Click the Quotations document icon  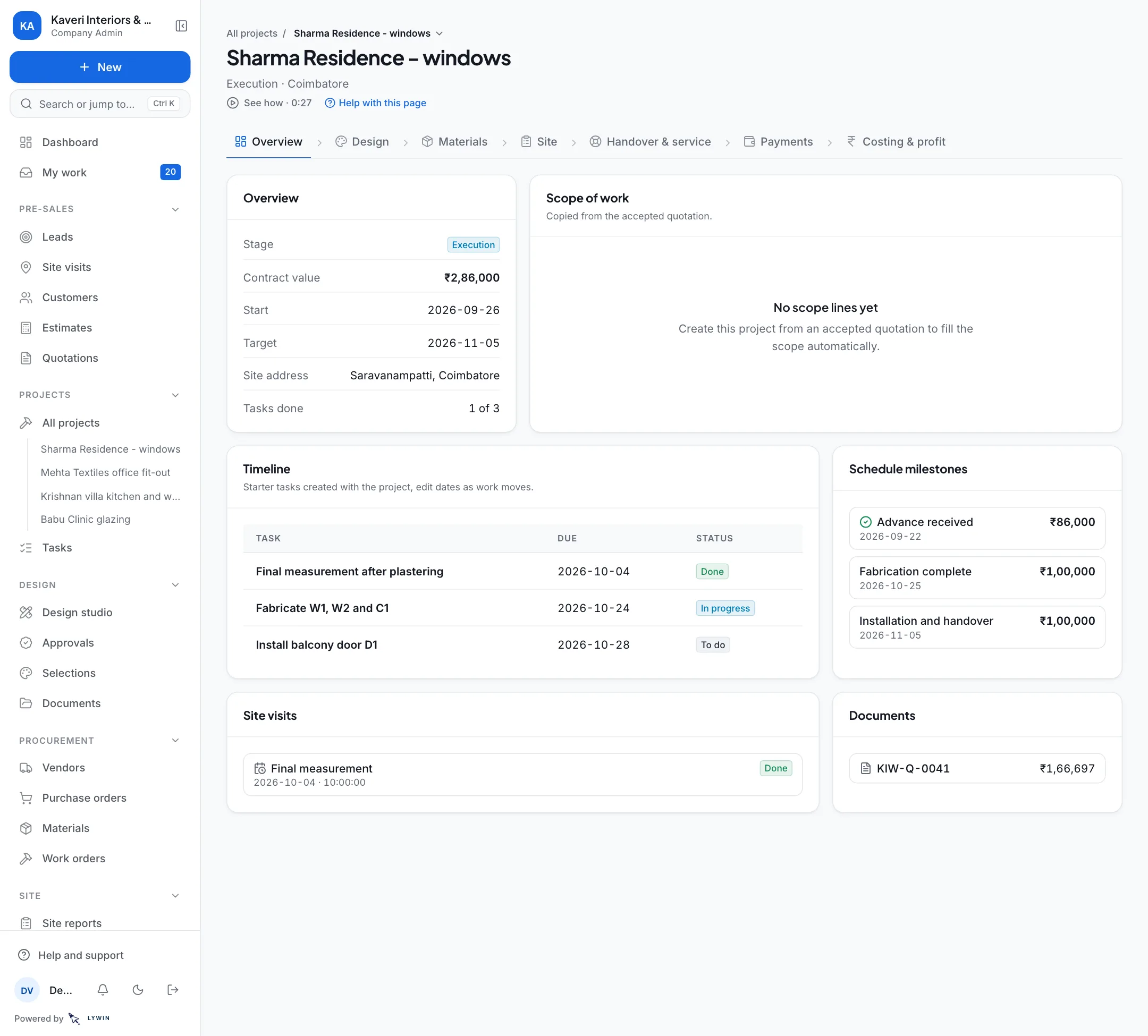click(26, 358)
